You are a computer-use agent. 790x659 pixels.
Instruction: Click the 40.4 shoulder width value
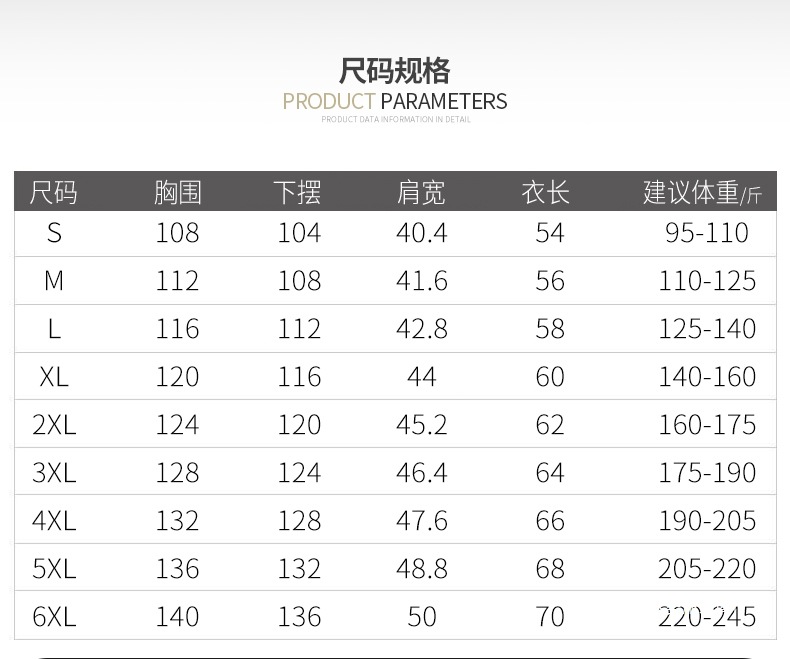(421, 233)
